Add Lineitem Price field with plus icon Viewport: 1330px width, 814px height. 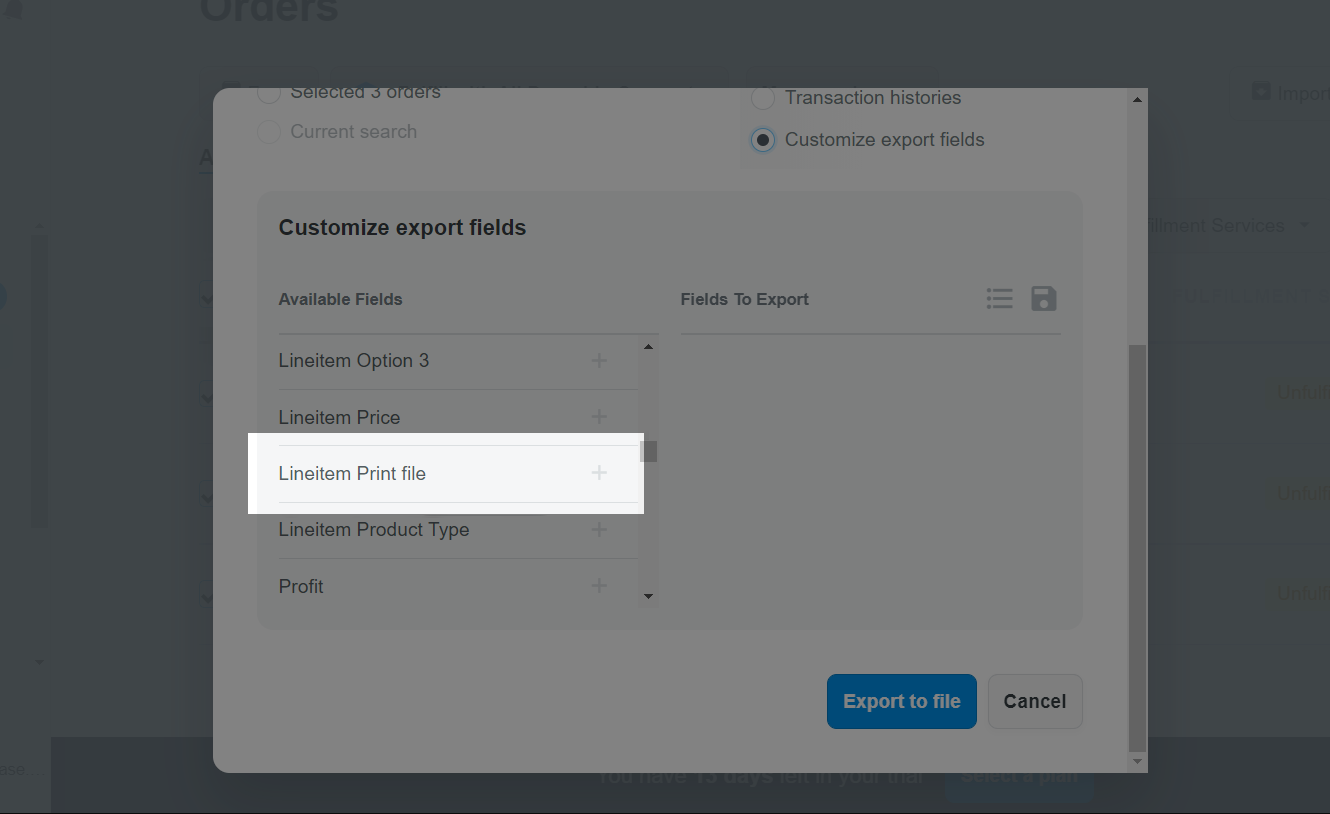[599, 416]
